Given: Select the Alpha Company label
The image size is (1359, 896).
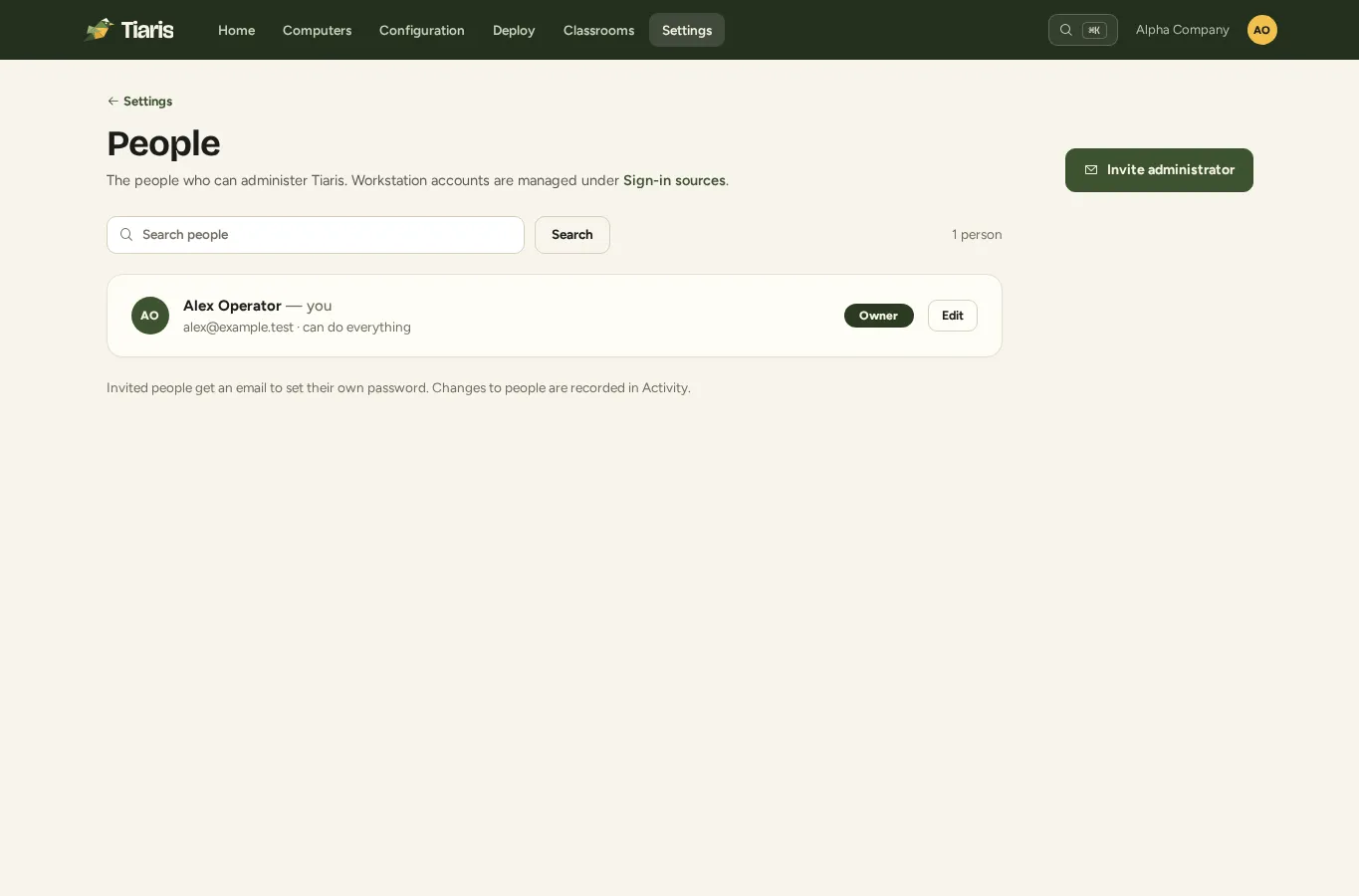Looking at the screenshot, I should click(1182, 30).
